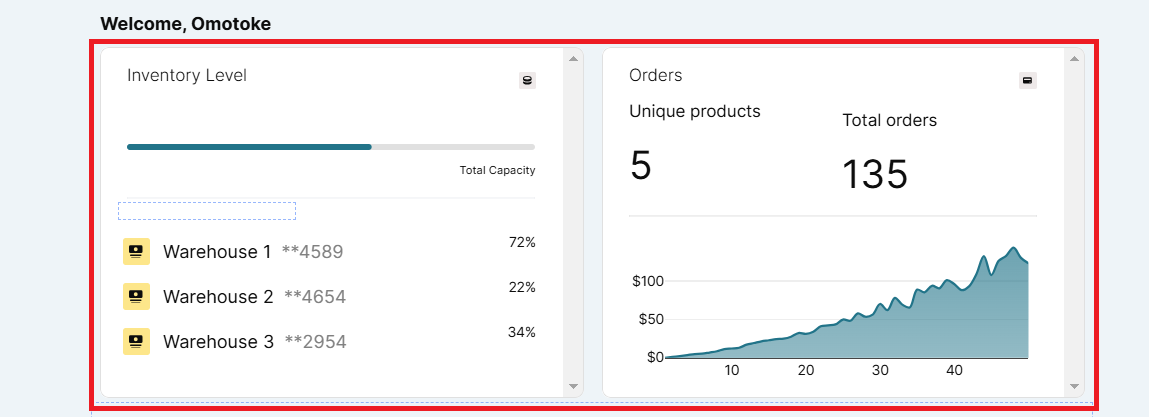This screenshot has height=417, width=1149.
Task: Click the 40 tick on chart x-axis
Action: (x=954, y=371)
